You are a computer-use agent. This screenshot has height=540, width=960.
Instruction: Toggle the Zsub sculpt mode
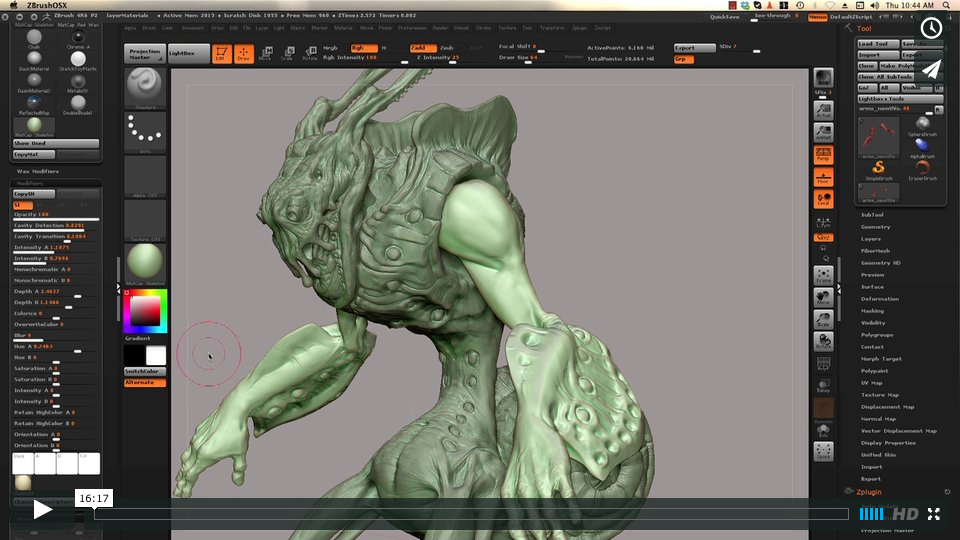(447, 48)
